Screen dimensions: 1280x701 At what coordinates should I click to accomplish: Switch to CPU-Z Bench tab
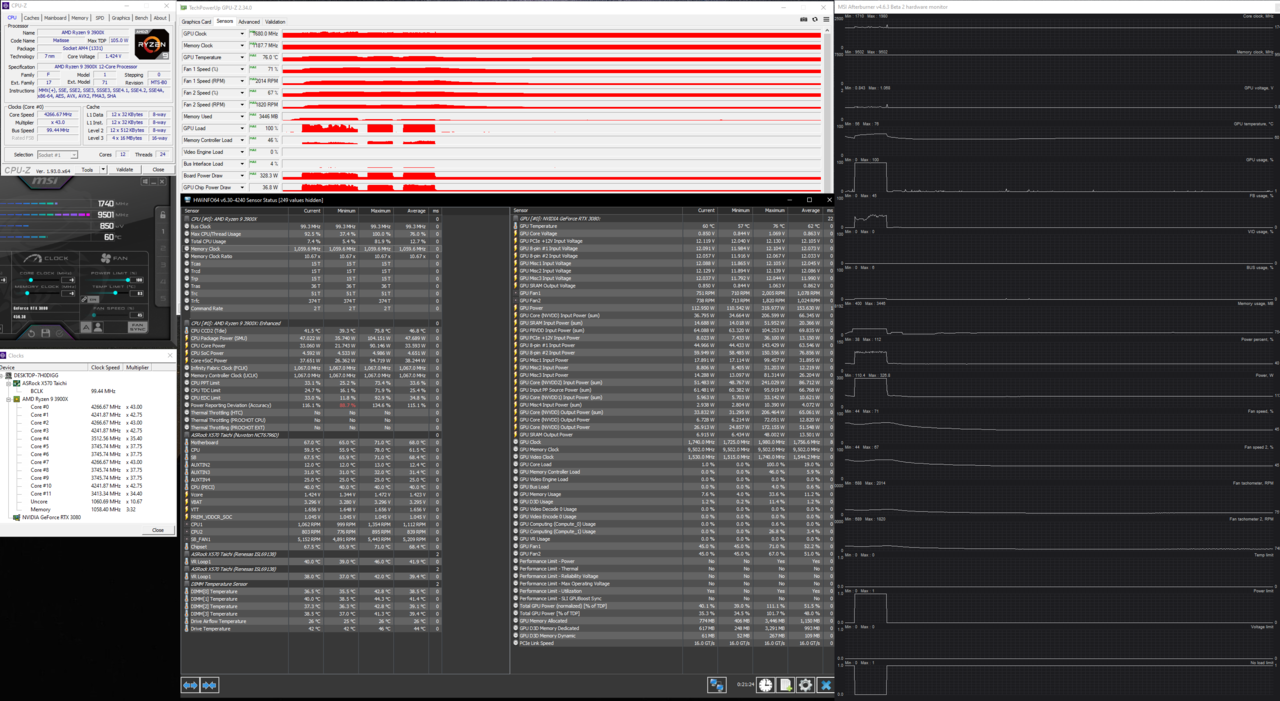coord(142,18)
